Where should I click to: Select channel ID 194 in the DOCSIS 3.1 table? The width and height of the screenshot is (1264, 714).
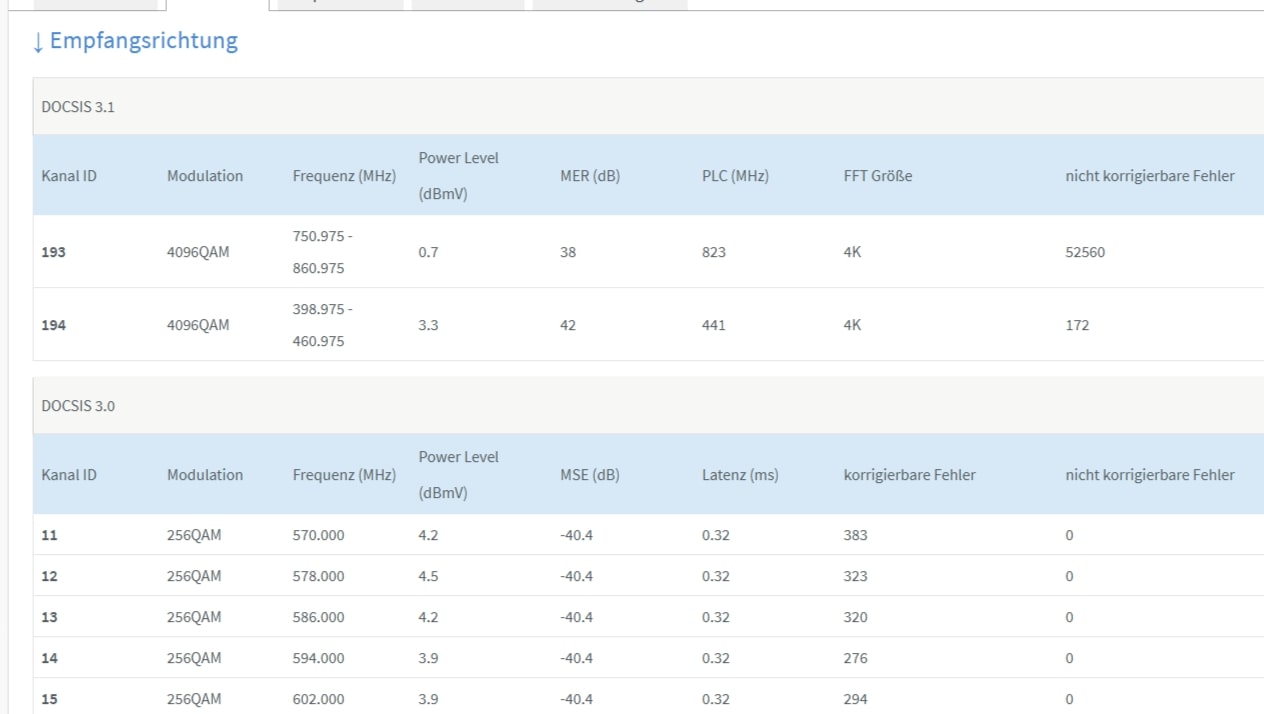coord(53,325)
